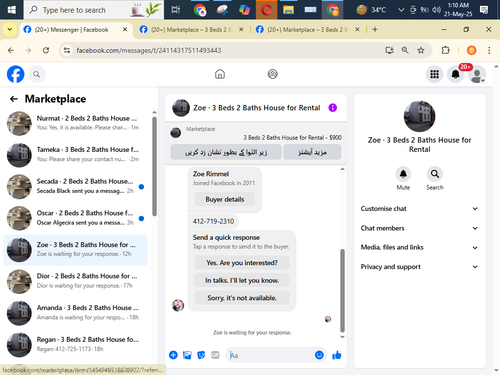
Task: Open more actions plus icon in composer
Action: coord(173,355)
